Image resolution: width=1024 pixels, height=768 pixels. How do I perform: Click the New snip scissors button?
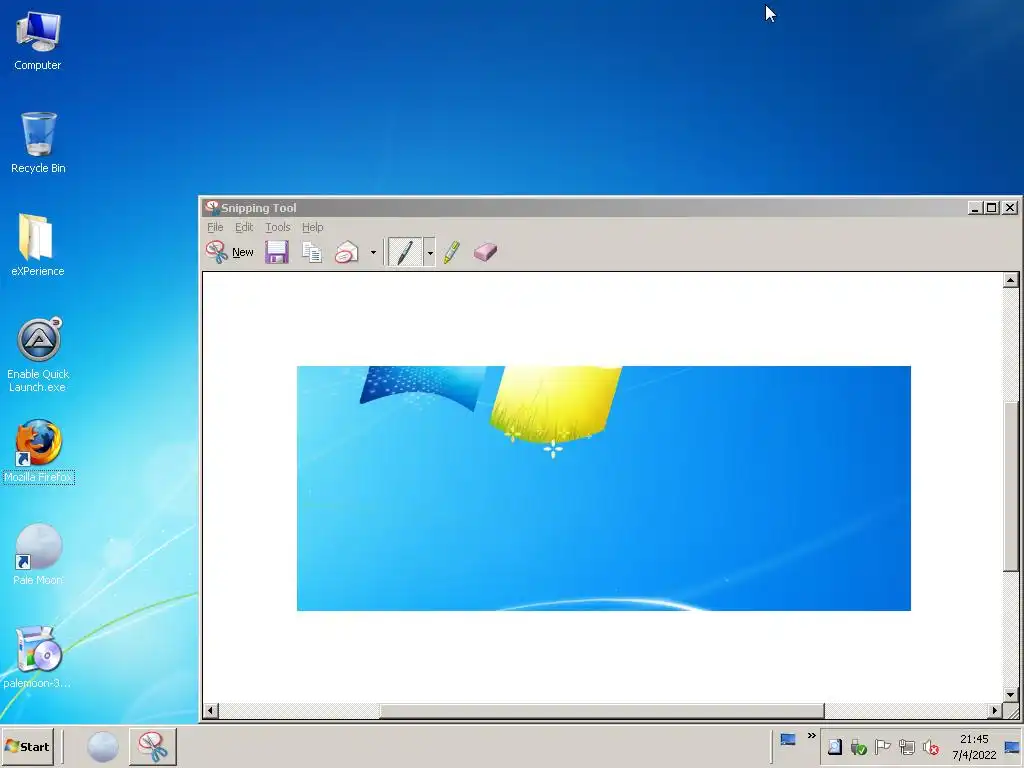click(x=230, y=252)
